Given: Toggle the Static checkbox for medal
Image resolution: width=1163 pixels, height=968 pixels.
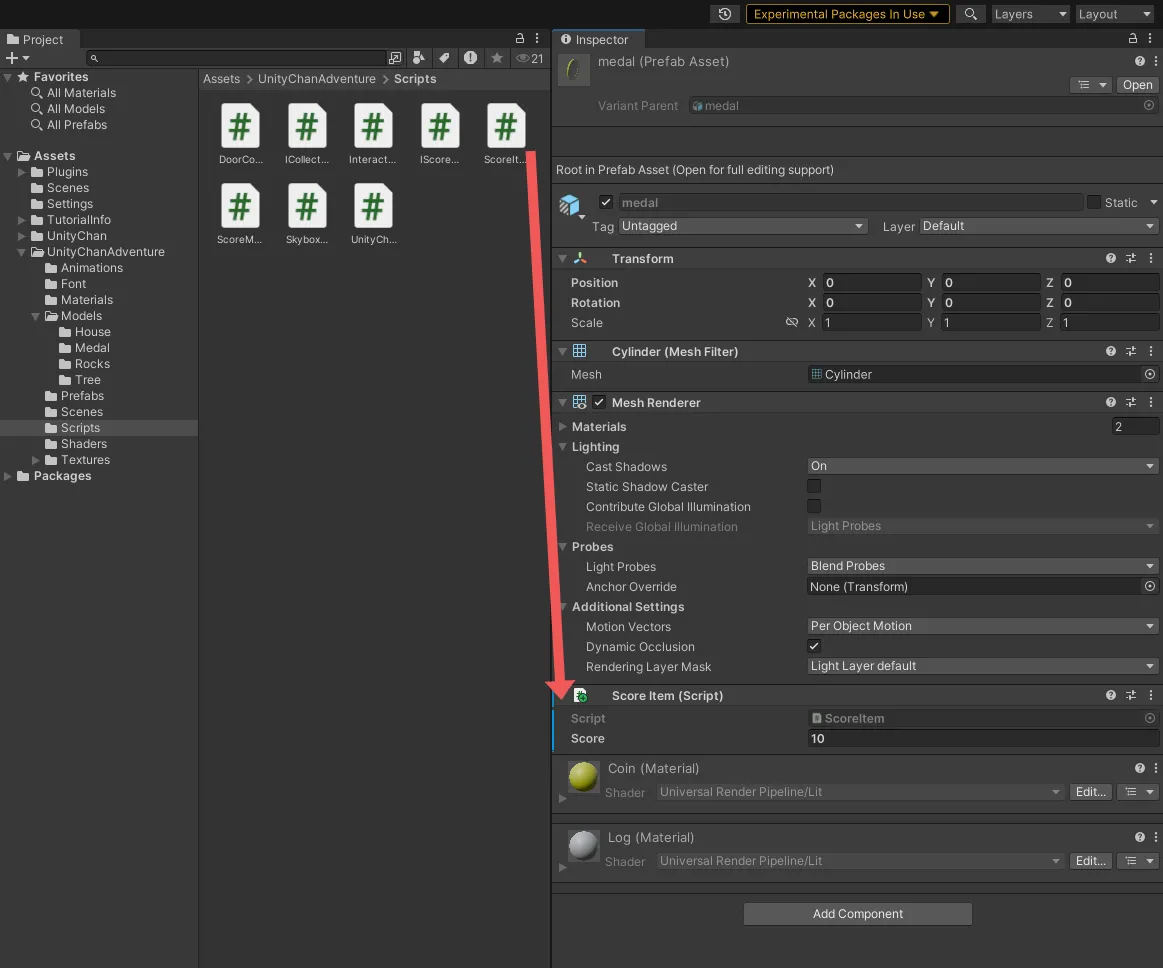Looking at the screenshot, I should [x=1094, y=202].
